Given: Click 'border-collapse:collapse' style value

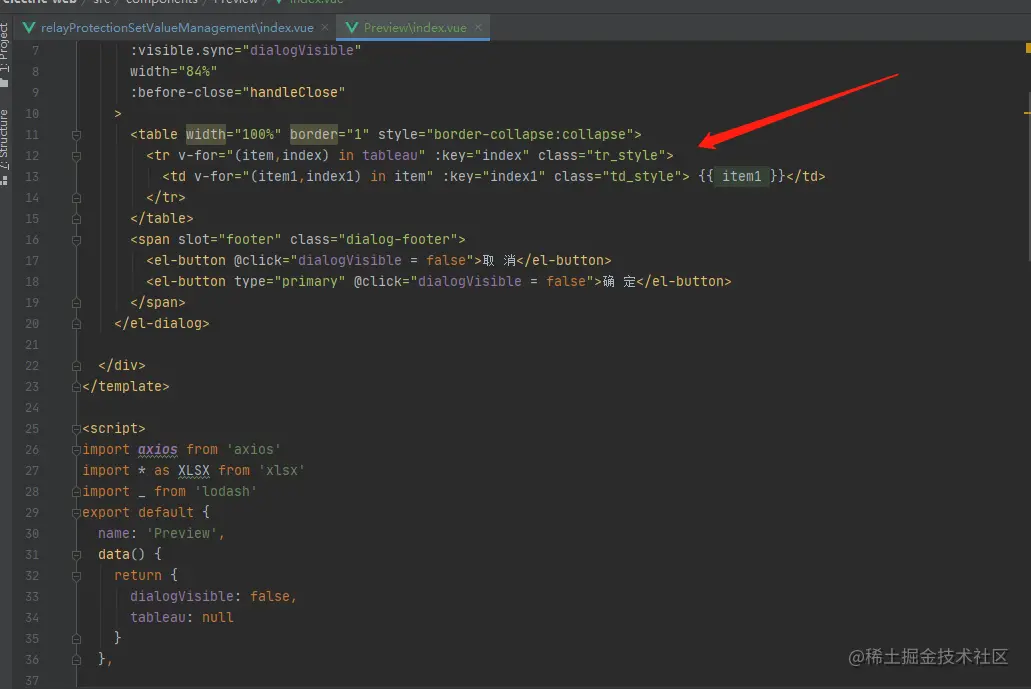Looking at the screenshot, I should (x=529, y=134).
